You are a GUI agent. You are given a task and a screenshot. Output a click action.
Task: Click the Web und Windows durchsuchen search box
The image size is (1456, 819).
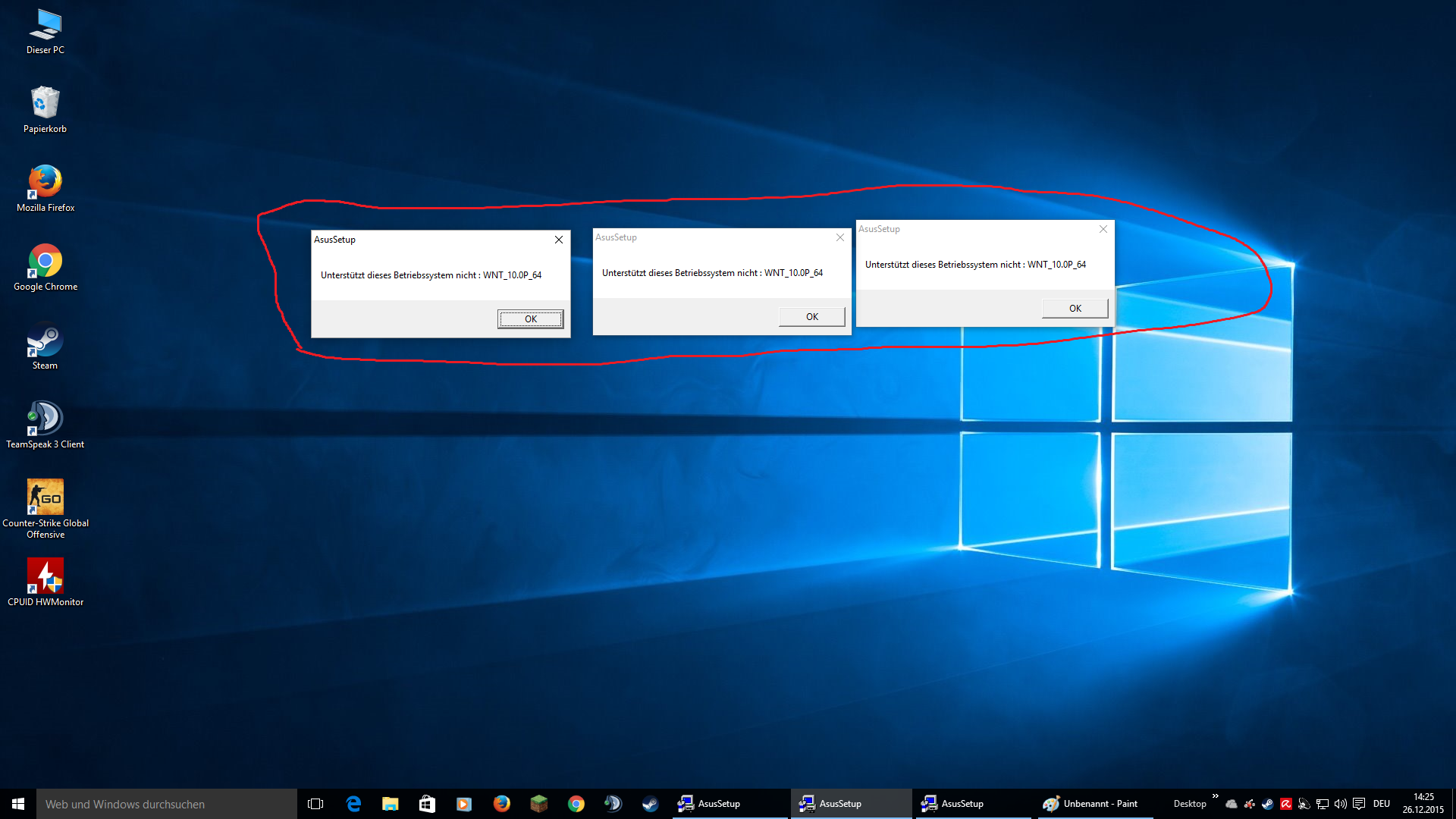pyautogui.click(x=167, y=804)
